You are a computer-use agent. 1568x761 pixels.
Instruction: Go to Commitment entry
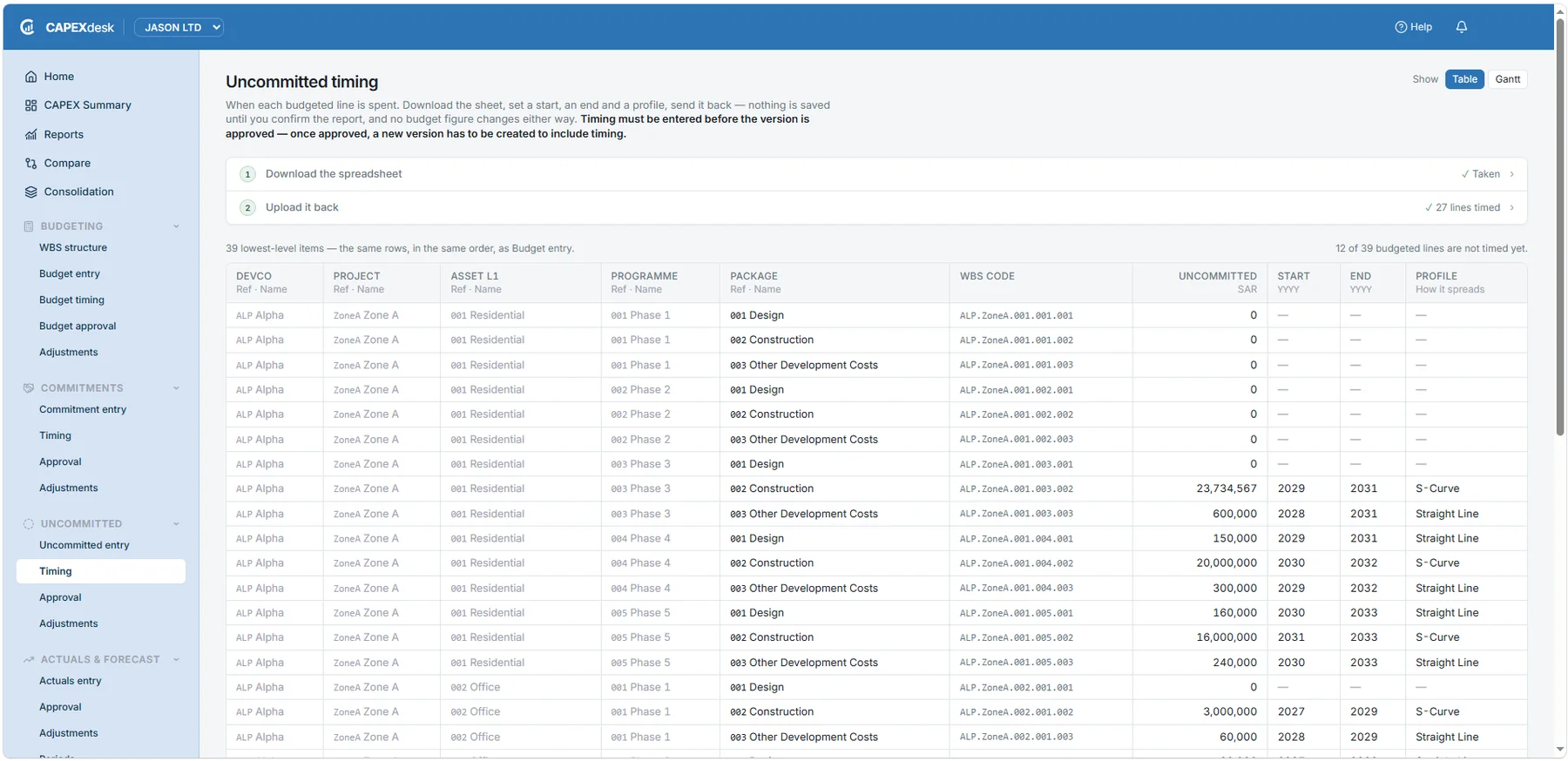(x=83, y=410)
